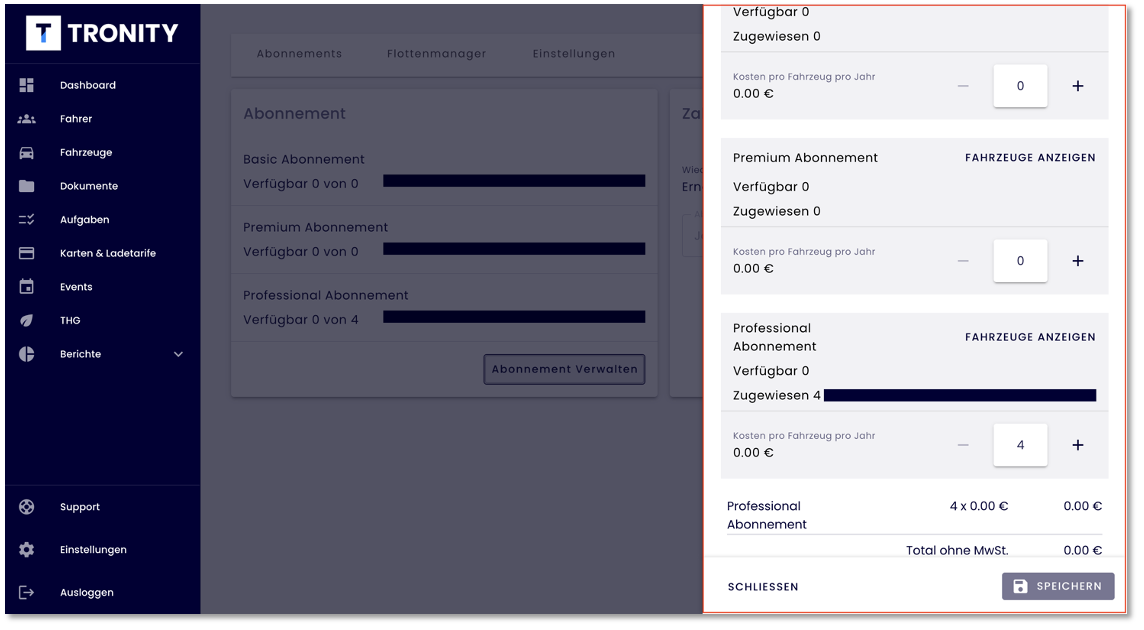Open the Einstellungen tab at top
Screen dimensions: 1144x630
(574, 54)
